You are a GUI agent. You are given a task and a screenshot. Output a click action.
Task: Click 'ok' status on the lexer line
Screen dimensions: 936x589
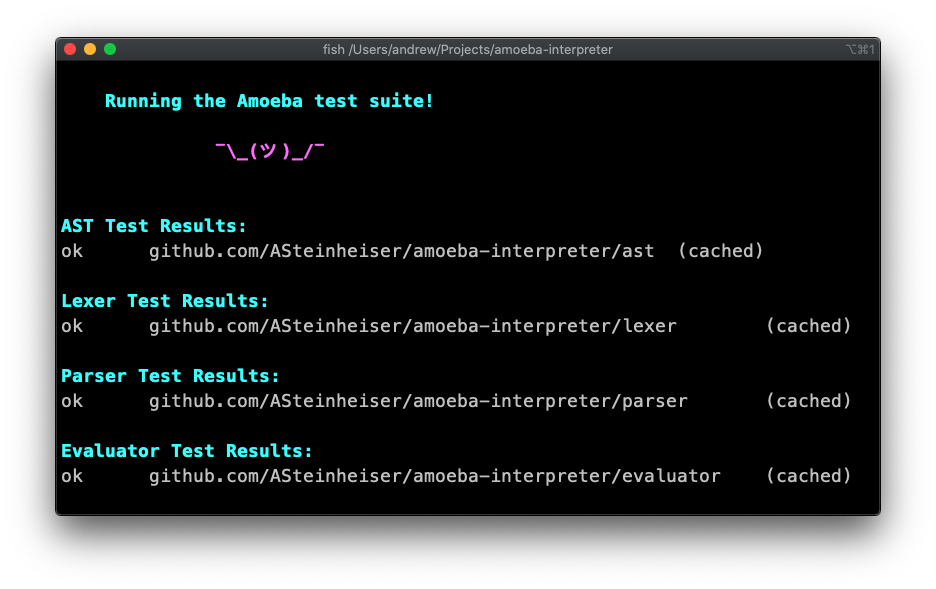click(x=72, y=326)
